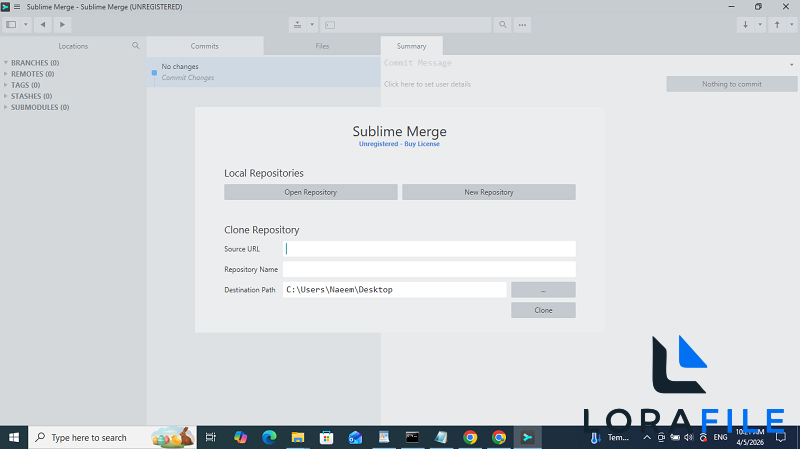
Task: Open the Buy License link
Action: coord(422,144)
